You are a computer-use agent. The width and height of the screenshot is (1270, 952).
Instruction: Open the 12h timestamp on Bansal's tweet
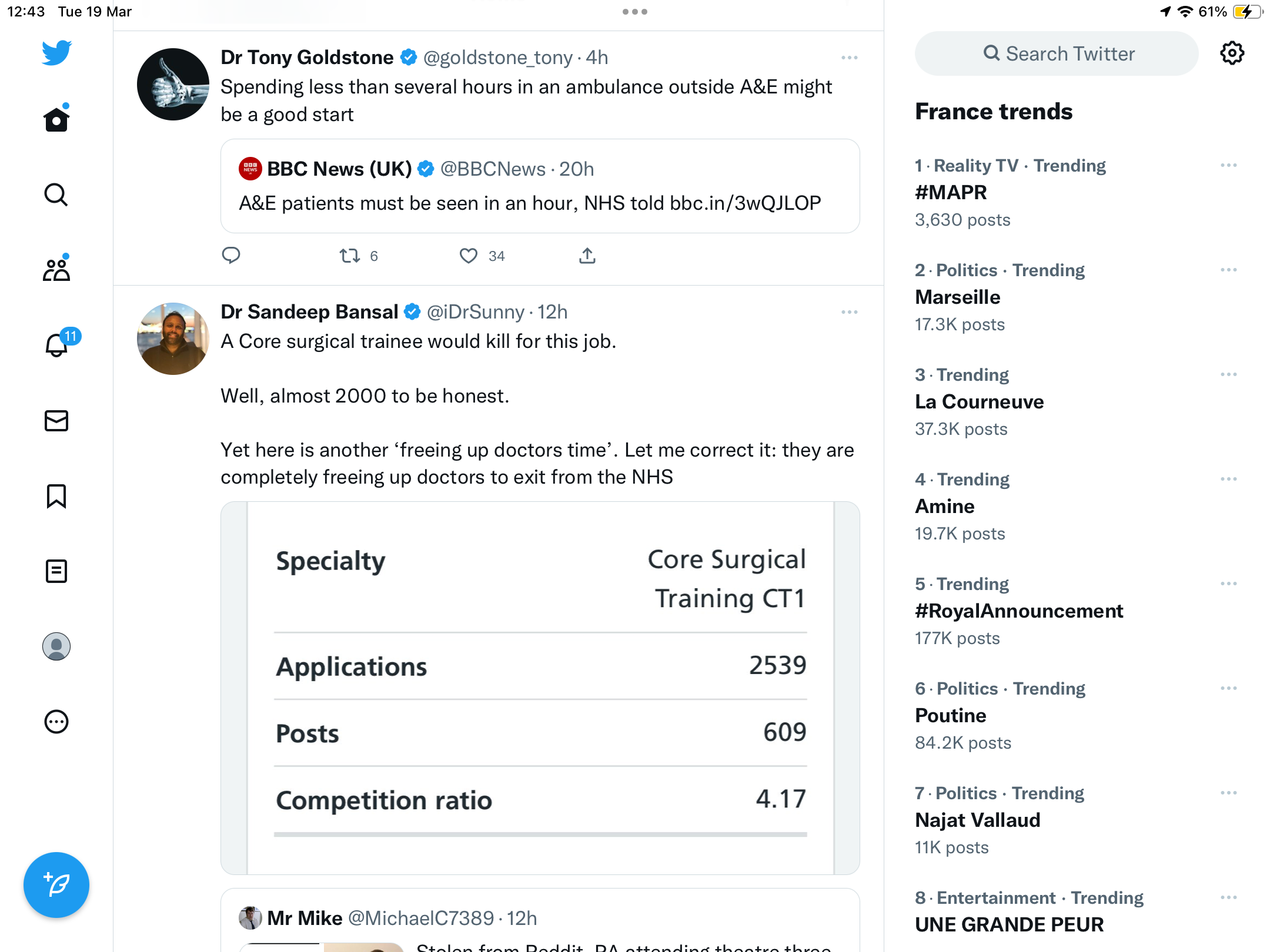coord(553,312)
